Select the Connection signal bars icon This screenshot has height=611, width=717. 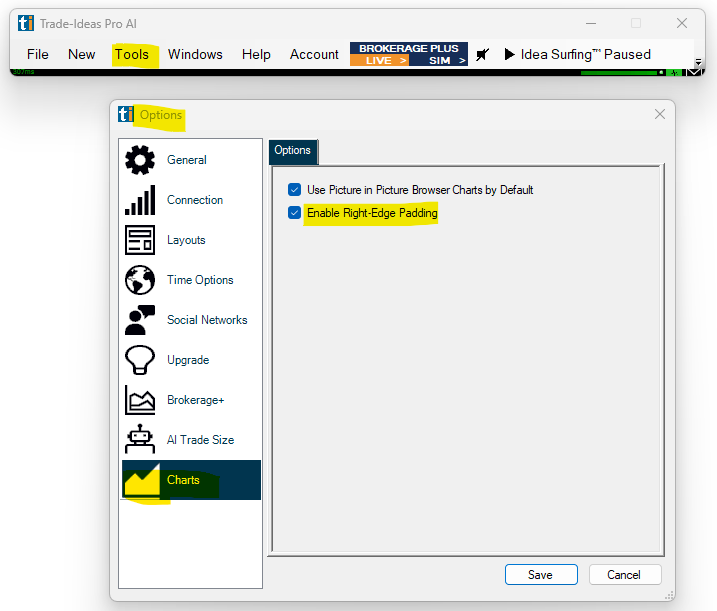140,200
